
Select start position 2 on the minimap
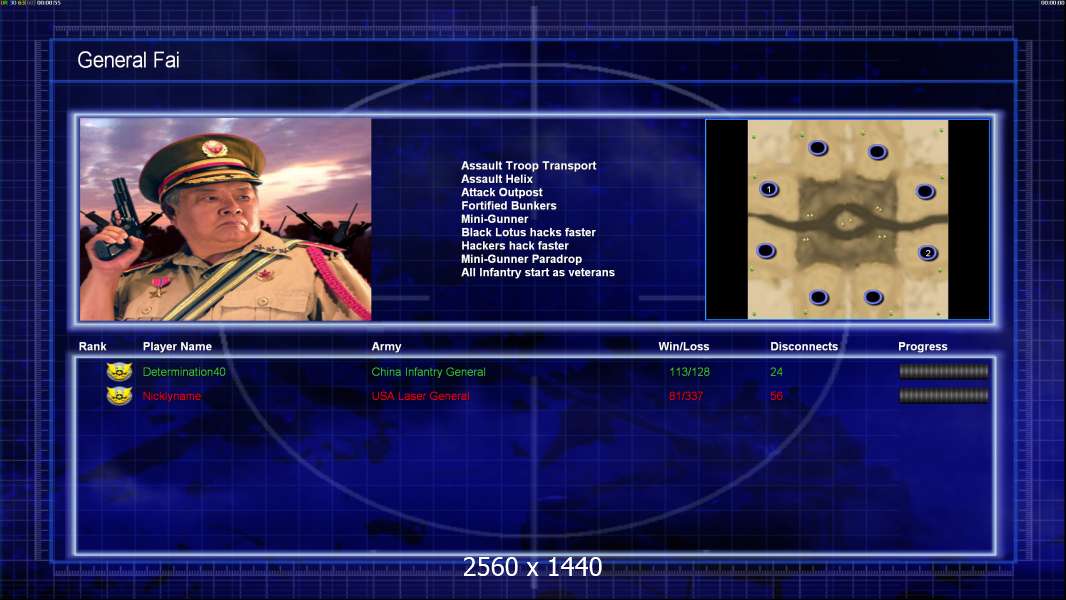click(928, 253)
